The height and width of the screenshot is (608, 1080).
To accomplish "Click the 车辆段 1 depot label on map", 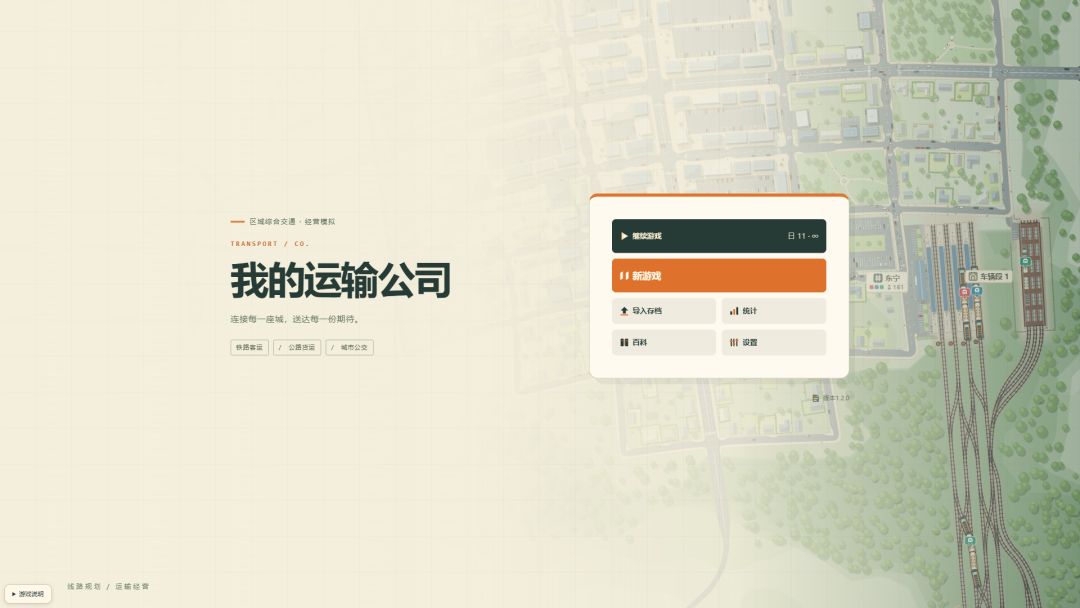I will pyautogui.click(x=988, y=276).
